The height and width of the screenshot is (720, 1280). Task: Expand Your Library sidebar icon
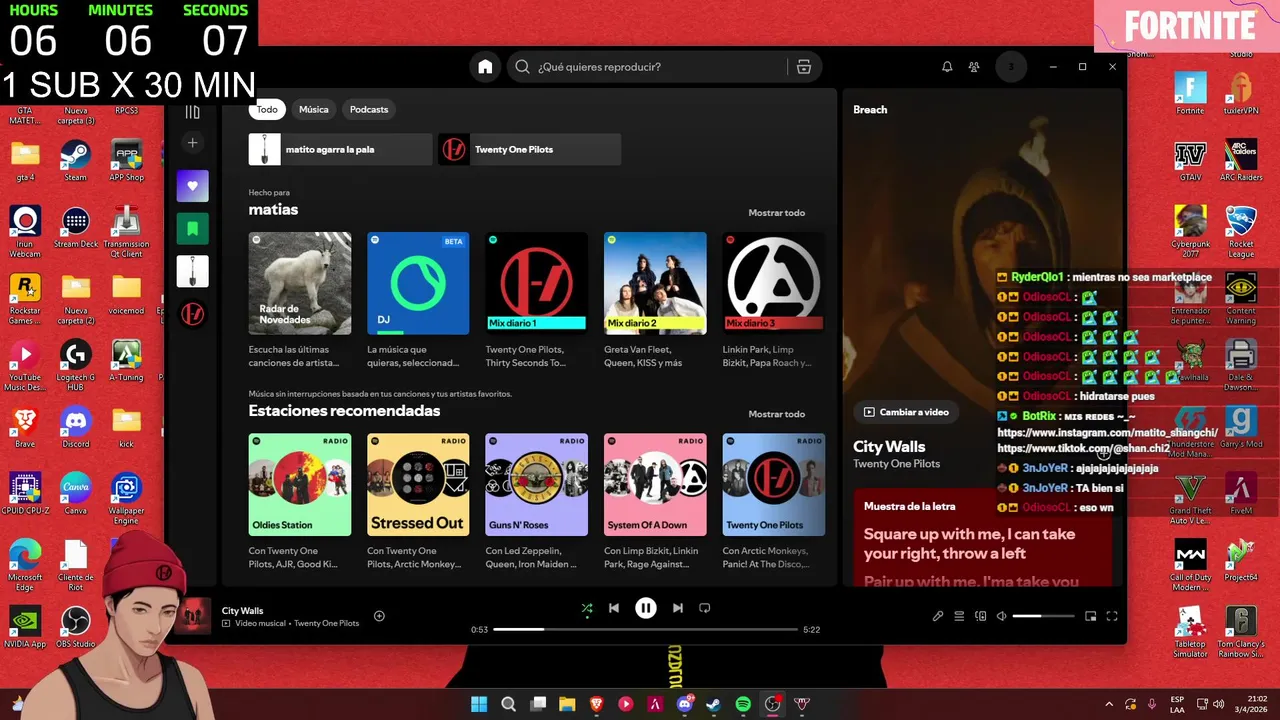[x=193, y=111]
